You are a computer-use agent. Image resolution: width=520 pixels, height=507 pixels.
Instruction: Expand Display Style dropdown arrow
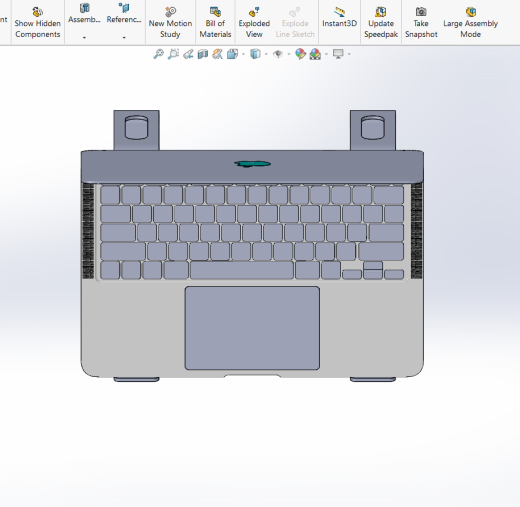(266, 54)
